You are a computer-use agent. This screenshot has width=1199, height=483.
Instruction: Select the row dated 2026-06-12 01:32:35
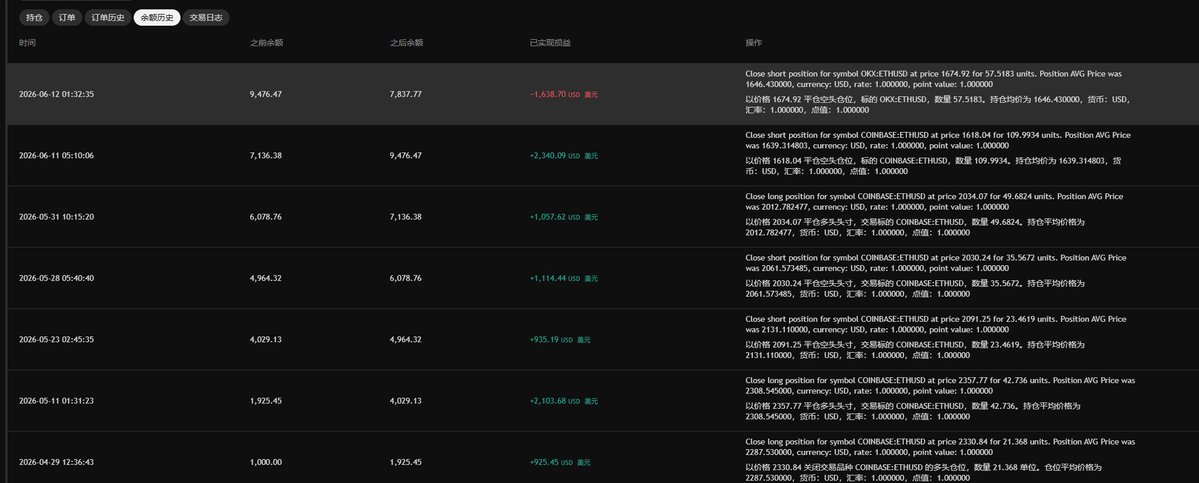603,94
